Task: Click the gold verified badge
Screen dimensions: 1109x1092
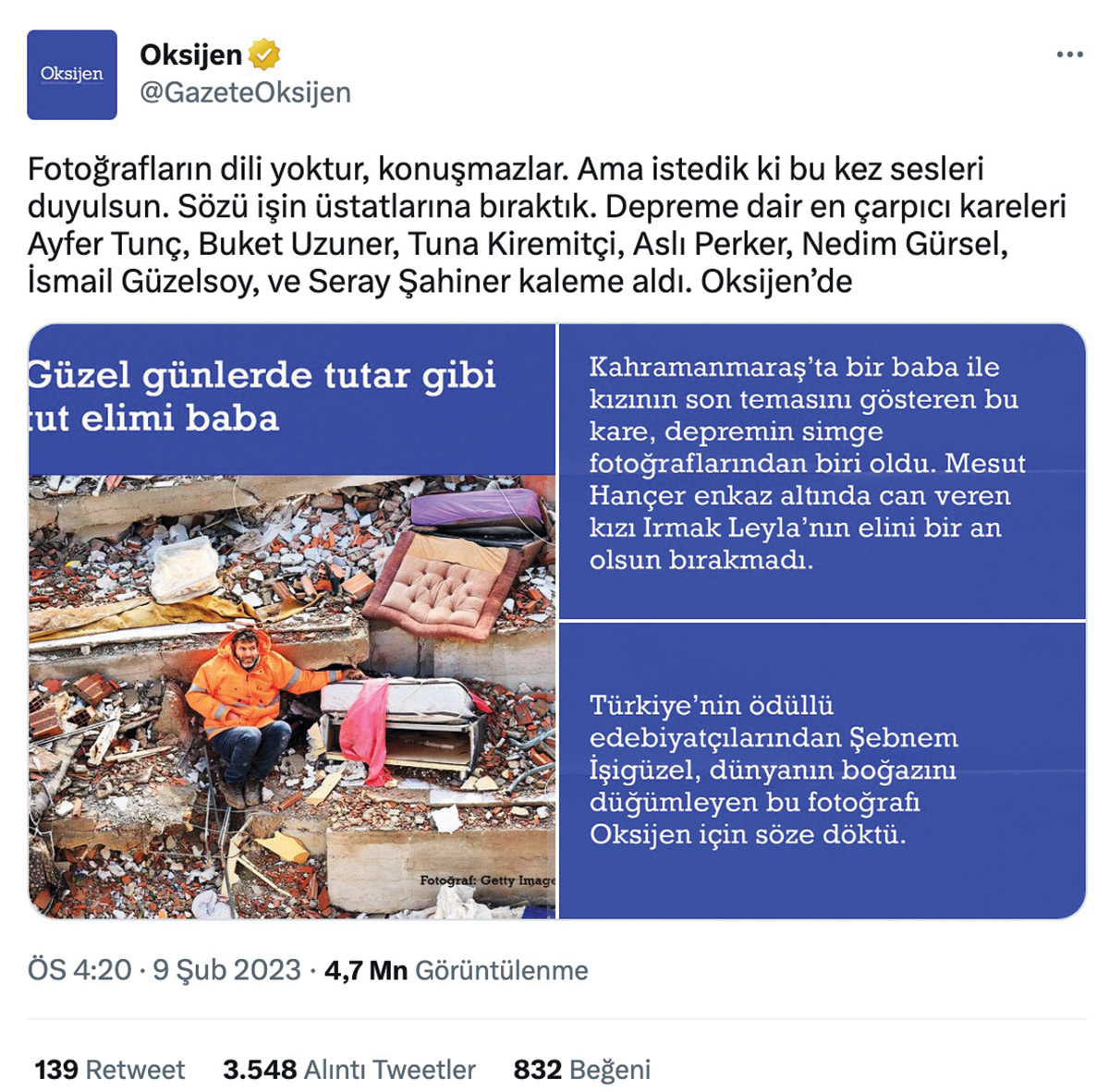Action: [x=264, y=55]
